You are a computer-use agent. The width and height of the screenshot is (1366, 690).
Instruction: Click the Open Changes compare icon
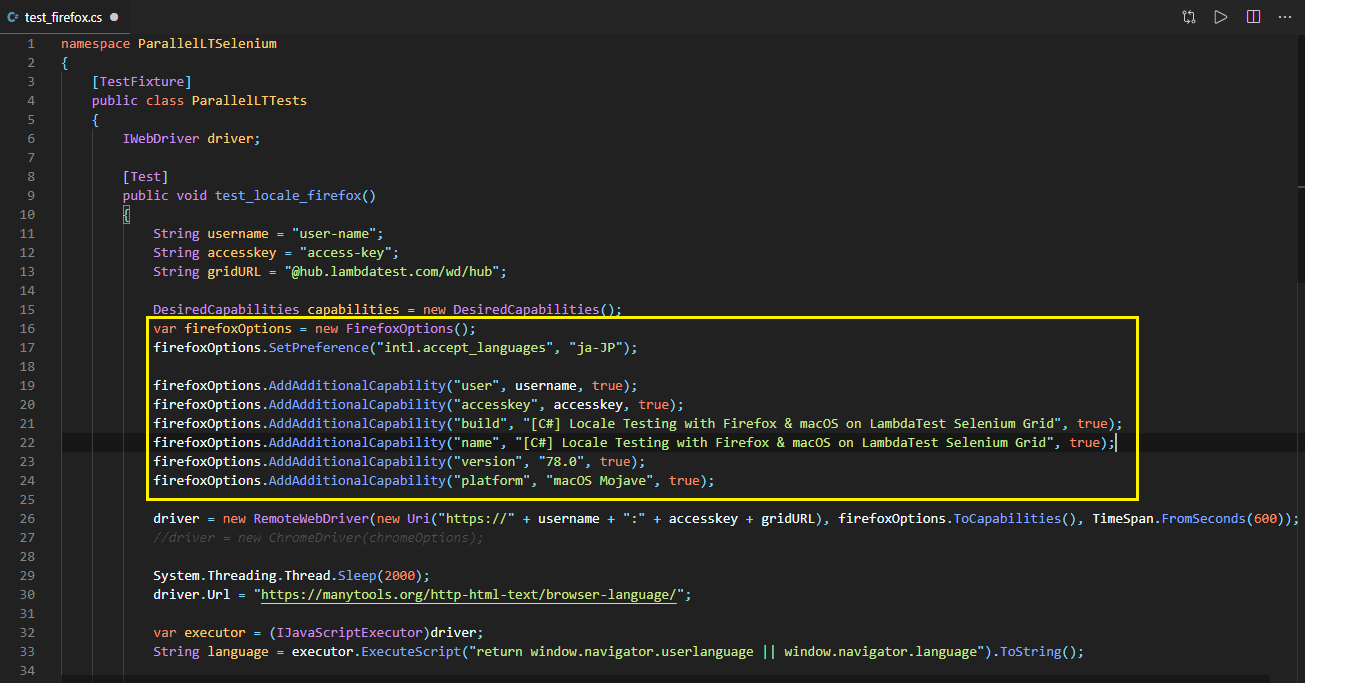(x=1189, y=17)
